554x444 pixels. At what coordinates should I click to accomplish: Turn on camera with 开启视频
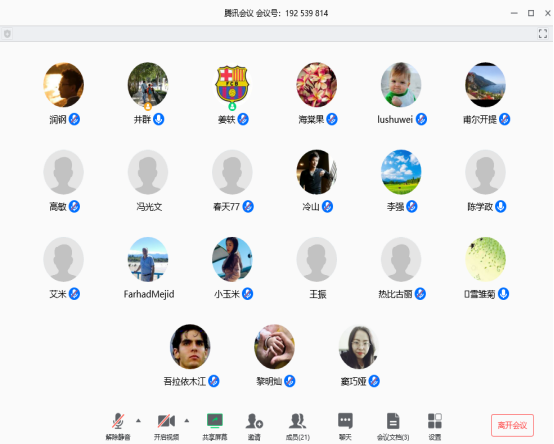166,427
